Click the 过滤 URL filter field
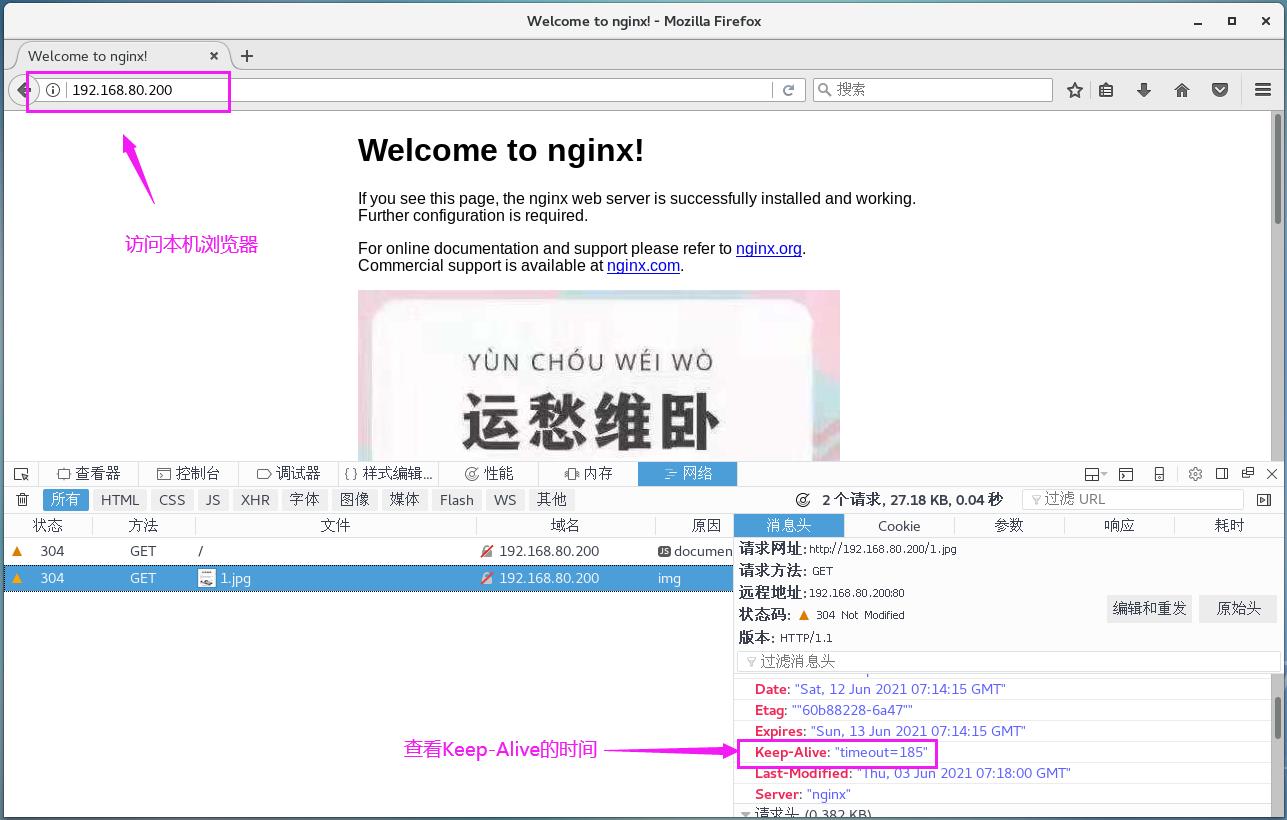Image resolution: width=1287 pixels, height=820 pixels. point(1133,499)
